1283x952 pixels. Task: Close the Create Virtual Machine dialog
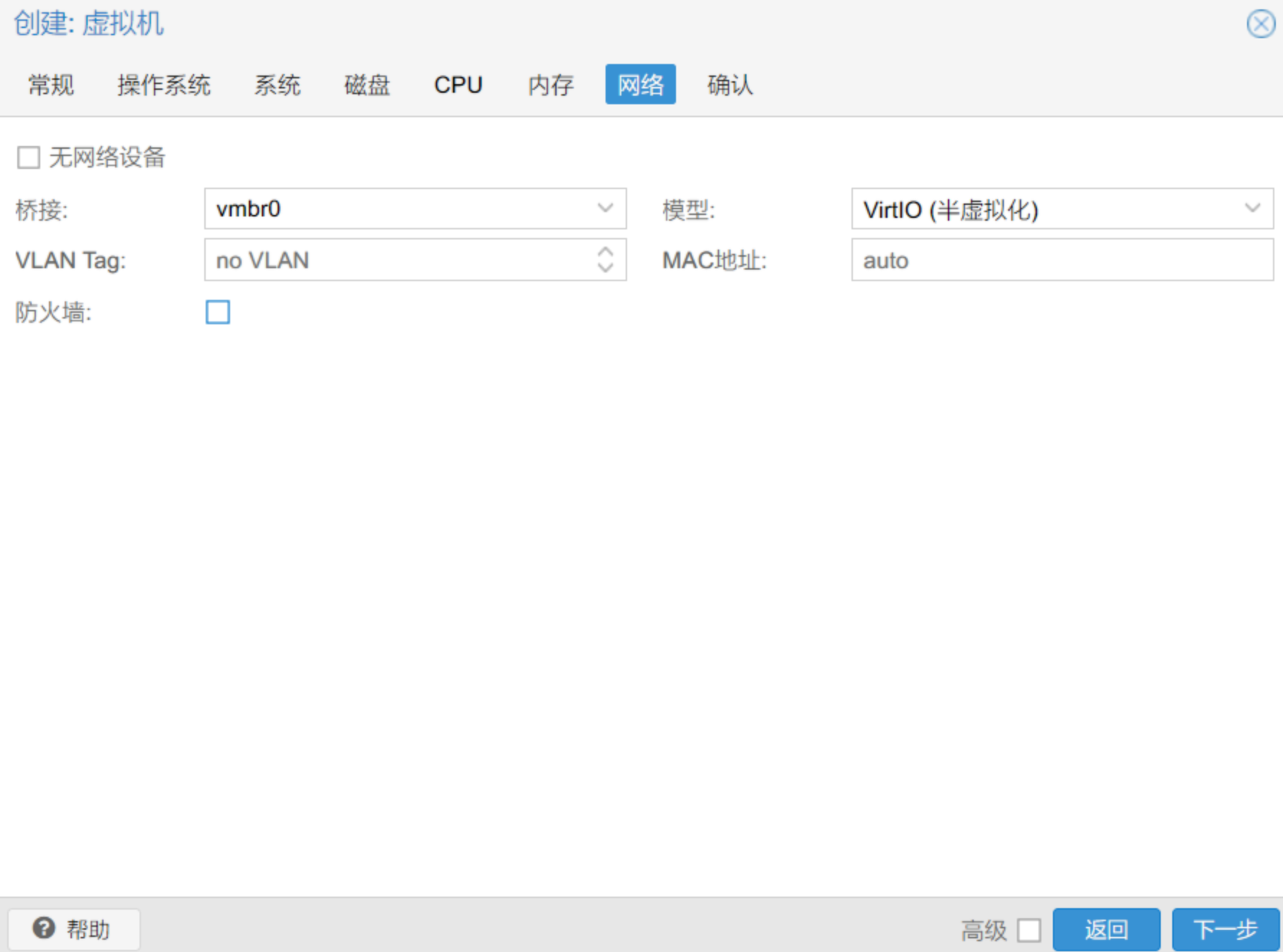point(1260,24)
